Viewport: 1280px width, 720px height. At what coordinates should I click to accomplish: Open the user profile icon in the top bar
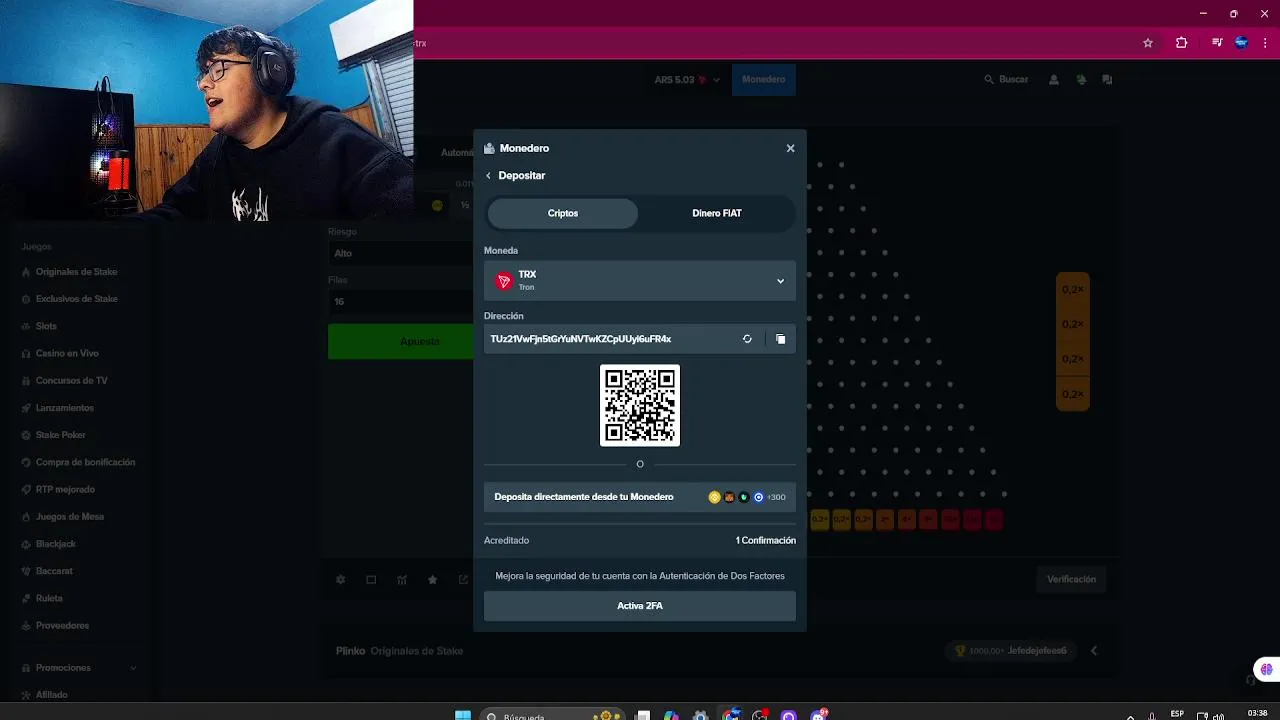point(1054,80)
